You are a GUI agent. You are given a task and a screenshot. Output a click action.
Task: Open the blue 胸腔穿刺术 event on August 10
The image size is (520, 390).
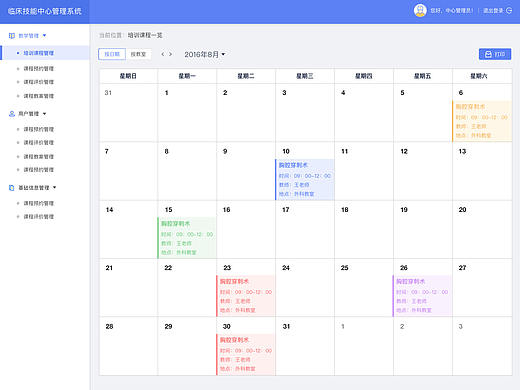[x=305, y=180]
